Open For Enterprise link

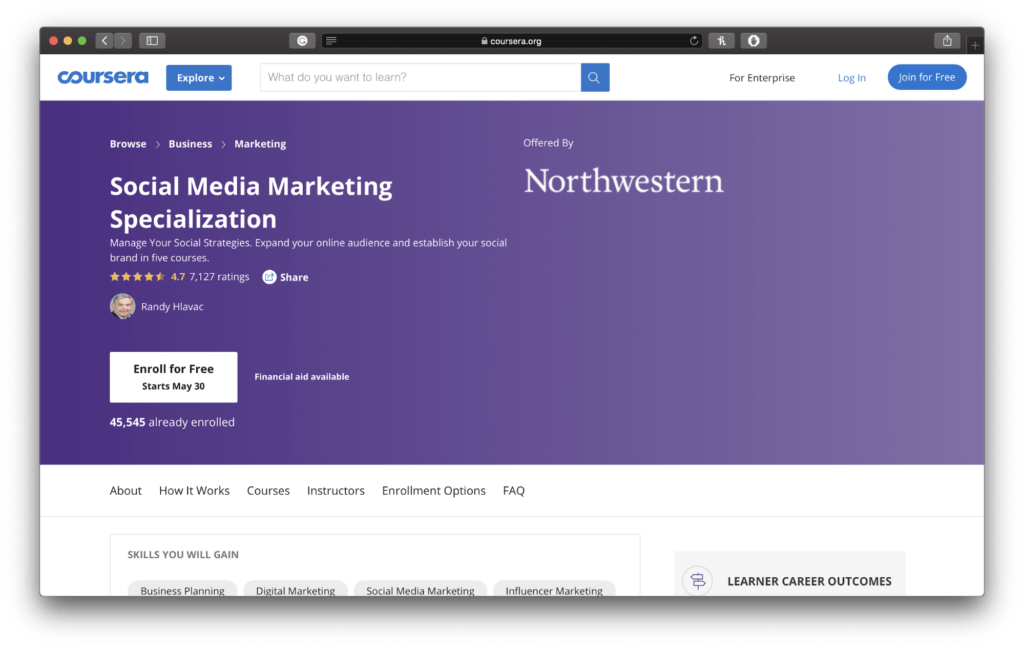[x=762, y=78]
